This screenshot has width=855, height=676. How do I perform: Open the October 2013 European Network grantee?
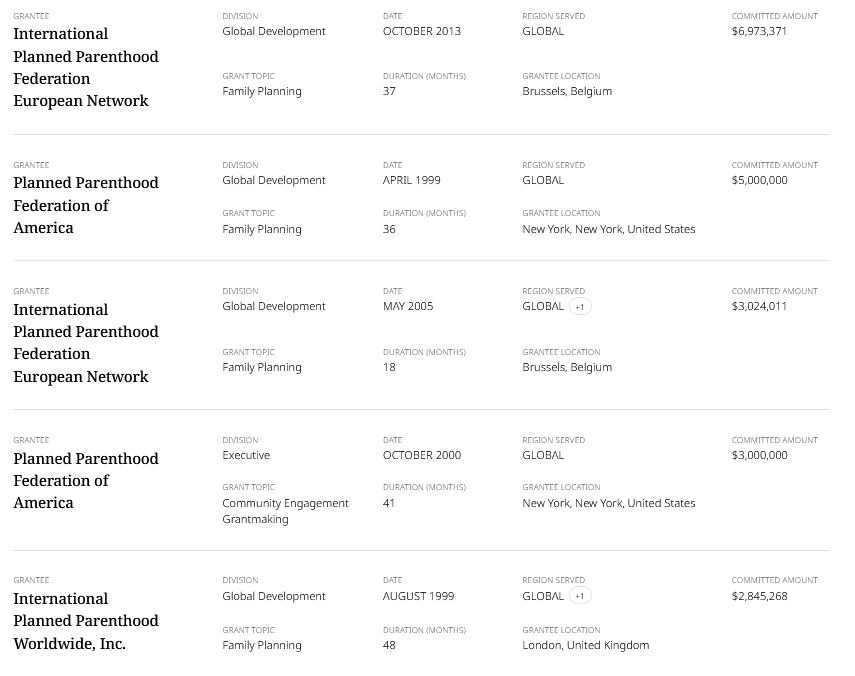tap(86, 67)
